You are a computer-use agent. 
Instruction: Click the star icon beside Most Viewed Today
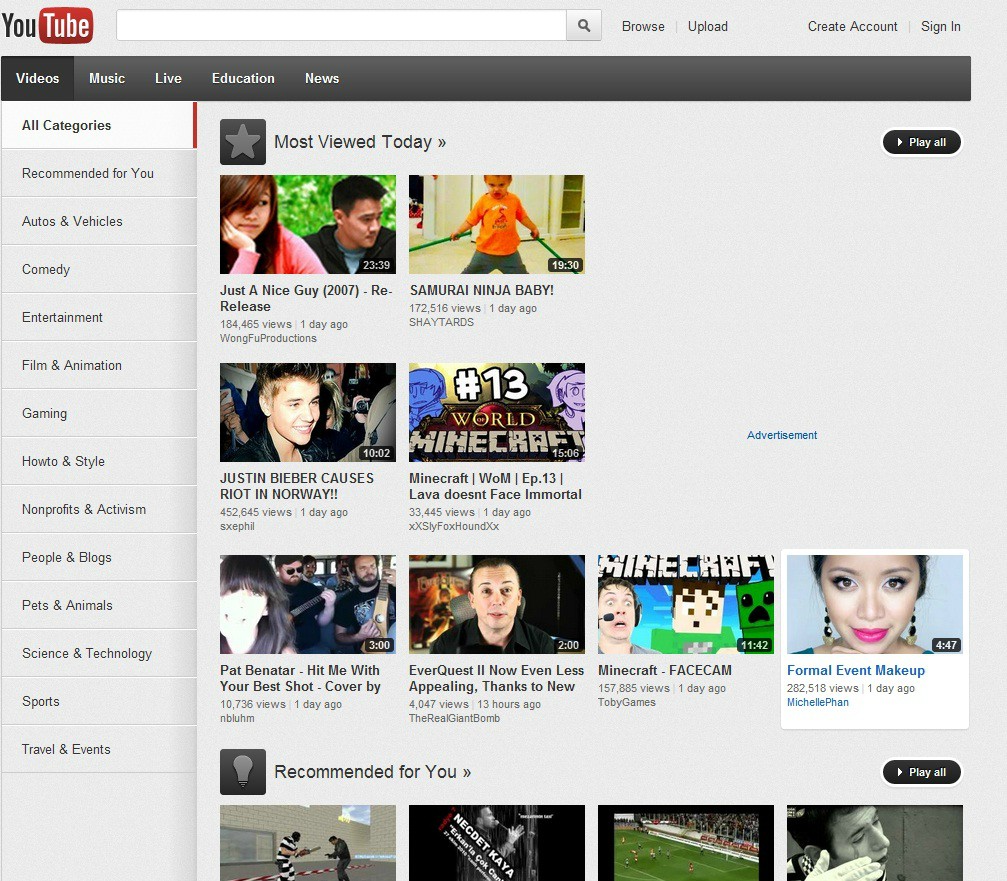[x=243, y=142]
